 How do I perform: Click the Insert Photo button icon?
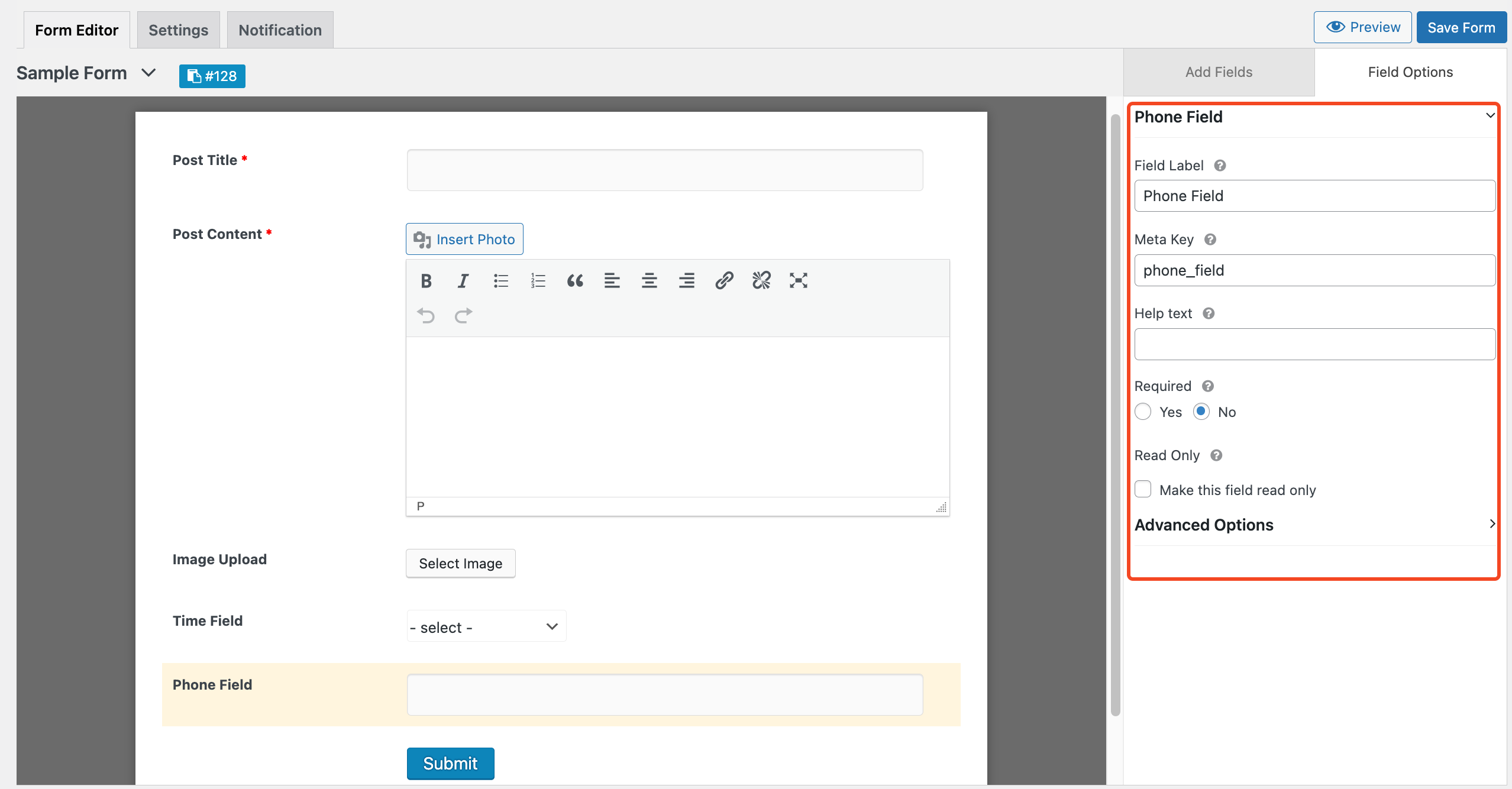pos(421,238)
